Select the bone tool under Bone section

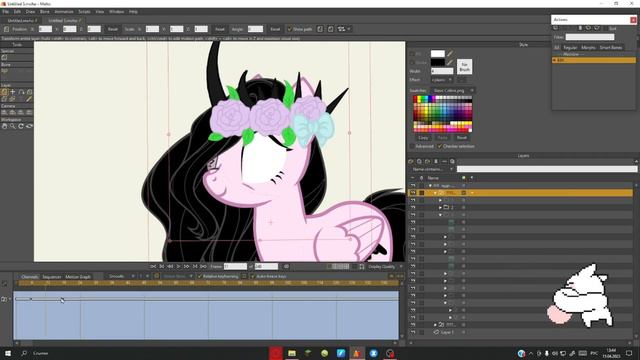[4, 71]
